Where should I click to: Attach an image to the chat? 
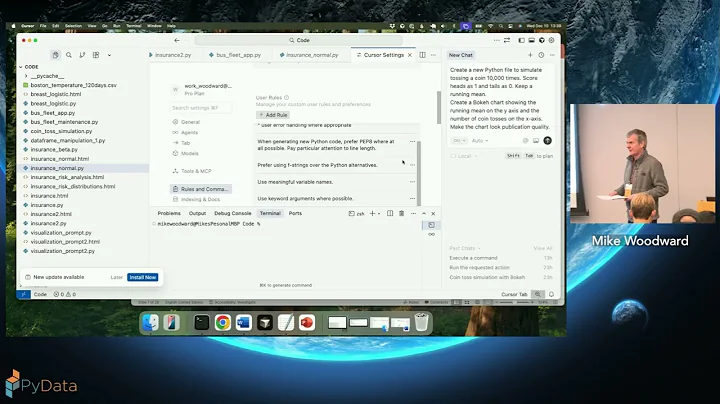pos(536,140)
